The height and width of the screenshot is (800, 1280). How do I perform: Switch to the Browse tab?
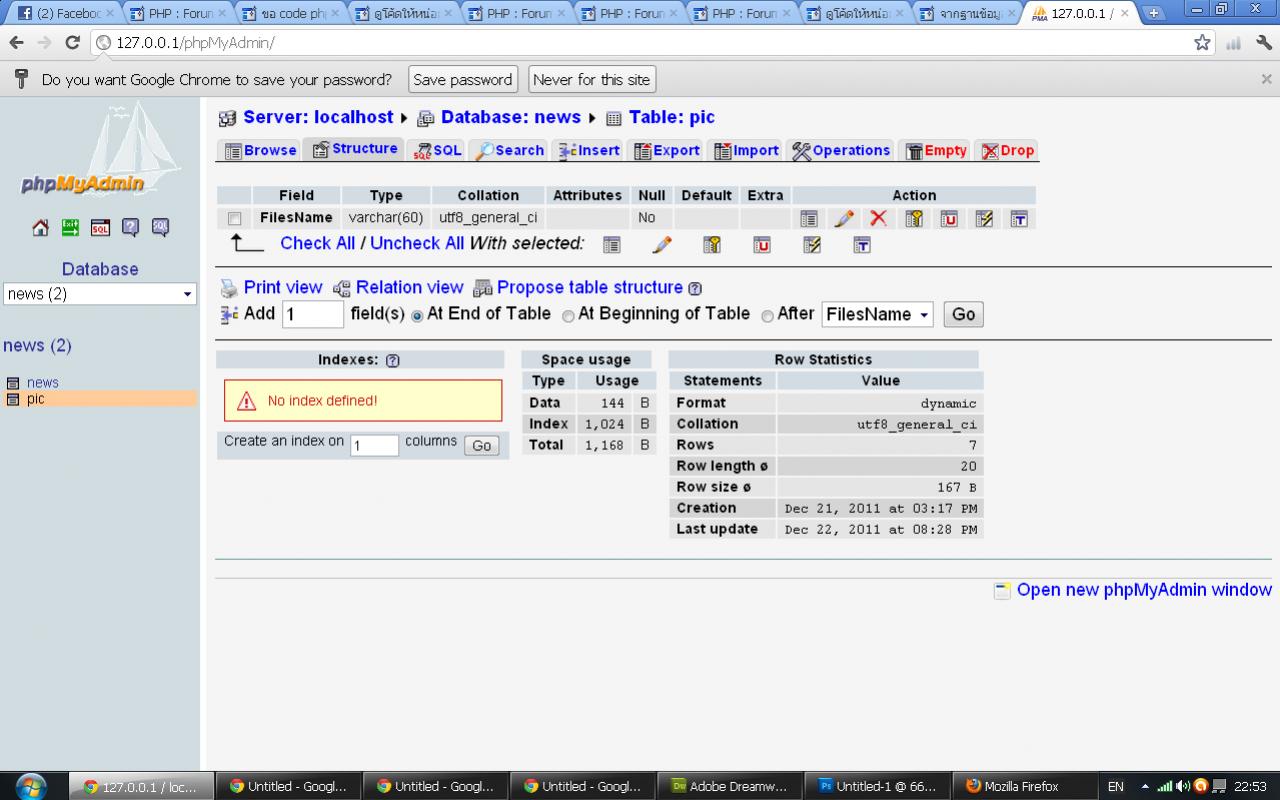[260, 150]
